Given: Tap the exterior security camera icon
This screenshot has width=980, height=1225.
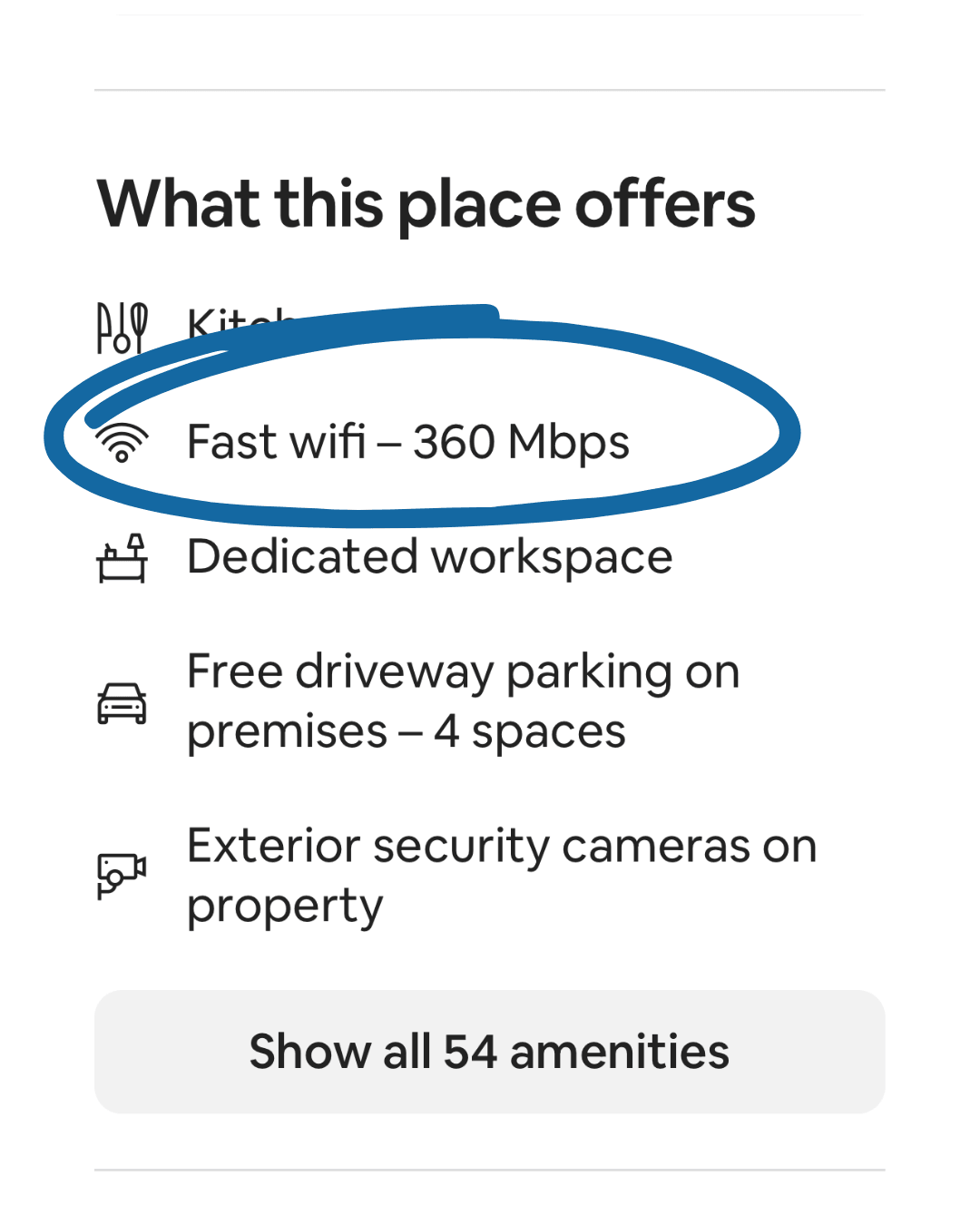Looking at the screenshot, I should pyautogui.click(x=122, y=876).
